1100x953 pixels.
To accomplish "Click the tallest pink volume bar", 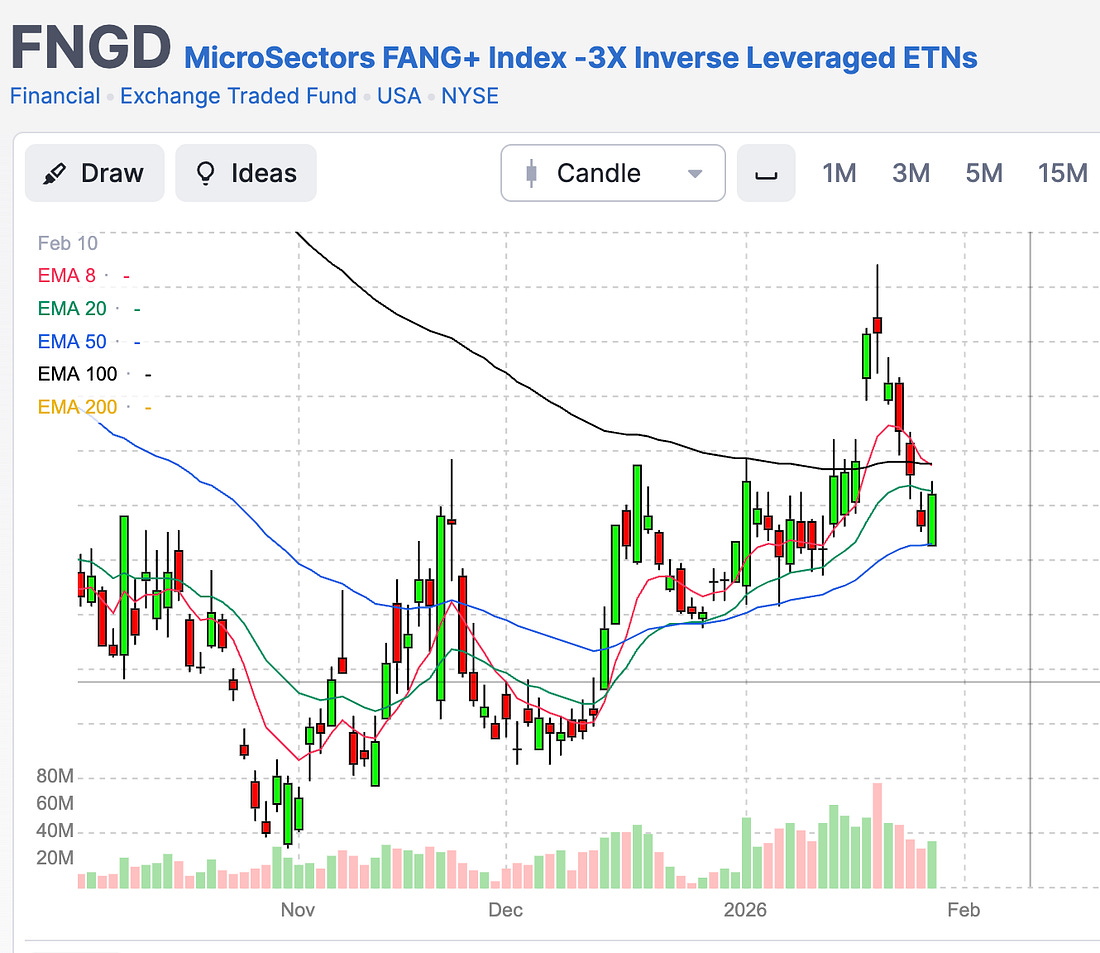I will click(877, 836).
